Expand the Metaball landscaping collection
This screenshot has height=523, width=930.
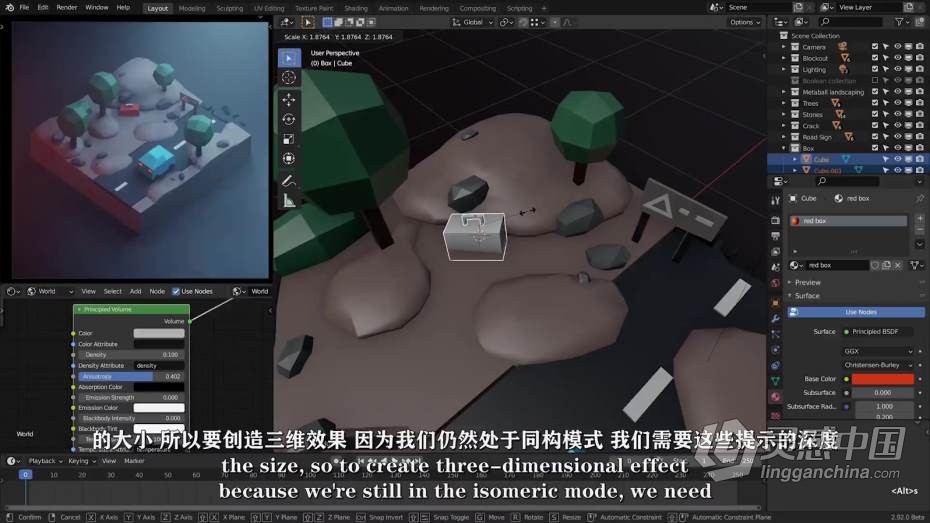pyautogui.click(x=784, y=92)
